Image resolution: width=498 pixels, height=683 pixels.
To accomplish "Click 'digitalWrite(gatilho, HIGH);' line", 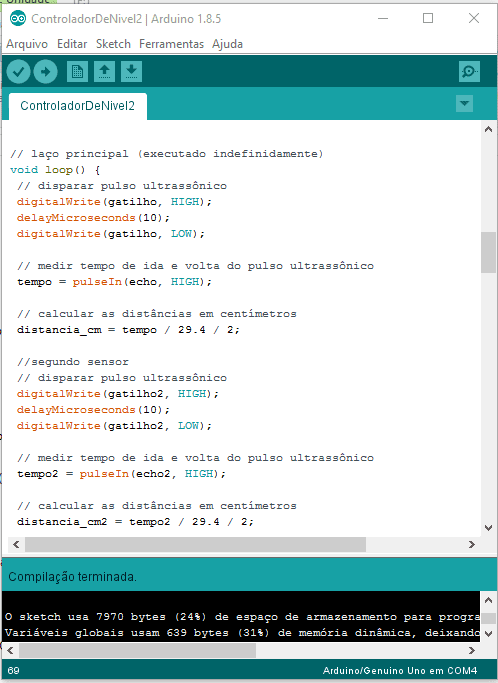I will coord(114,202).
